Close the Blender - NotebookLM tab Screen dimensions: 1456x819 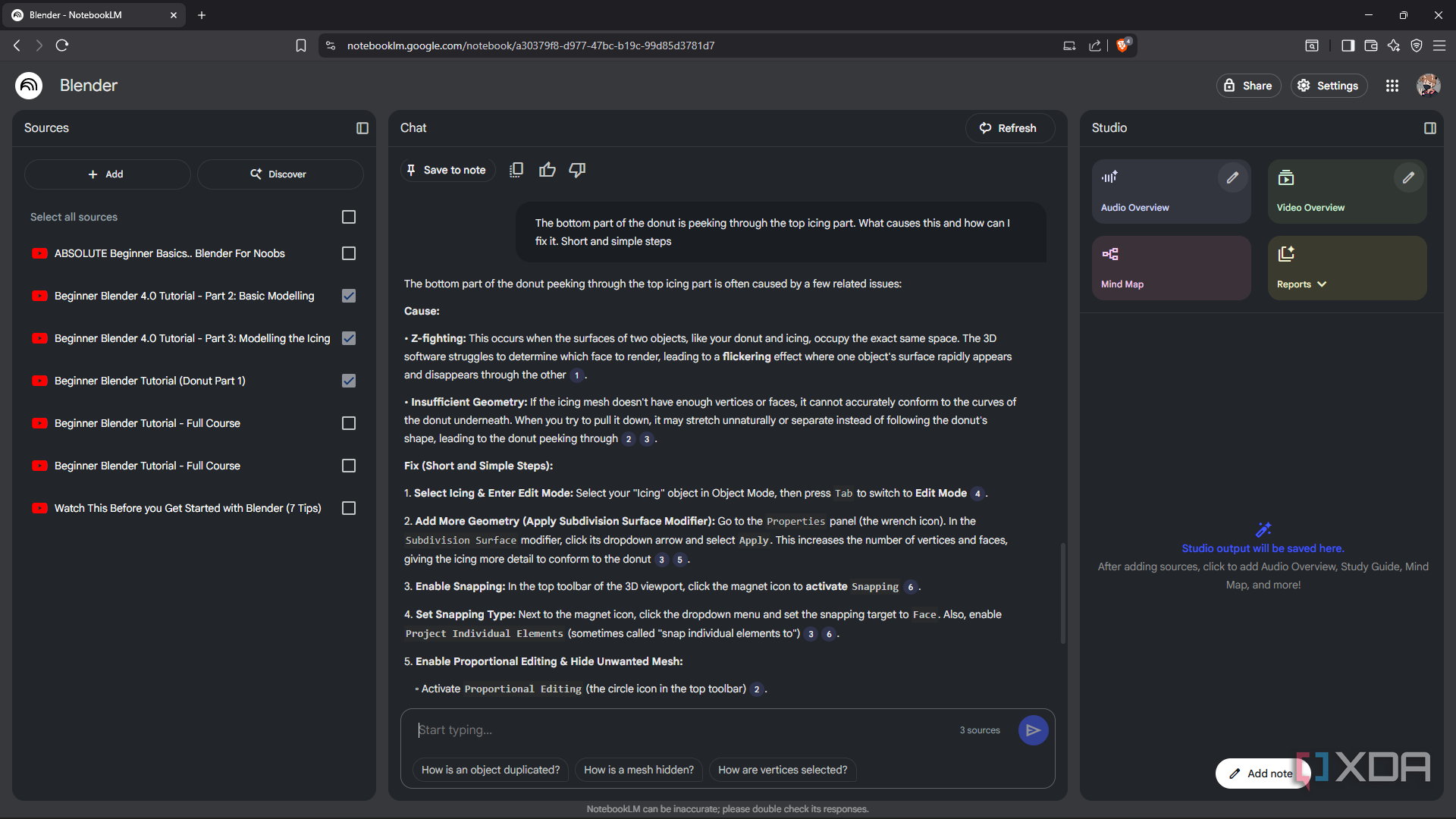tap(174, 15)
